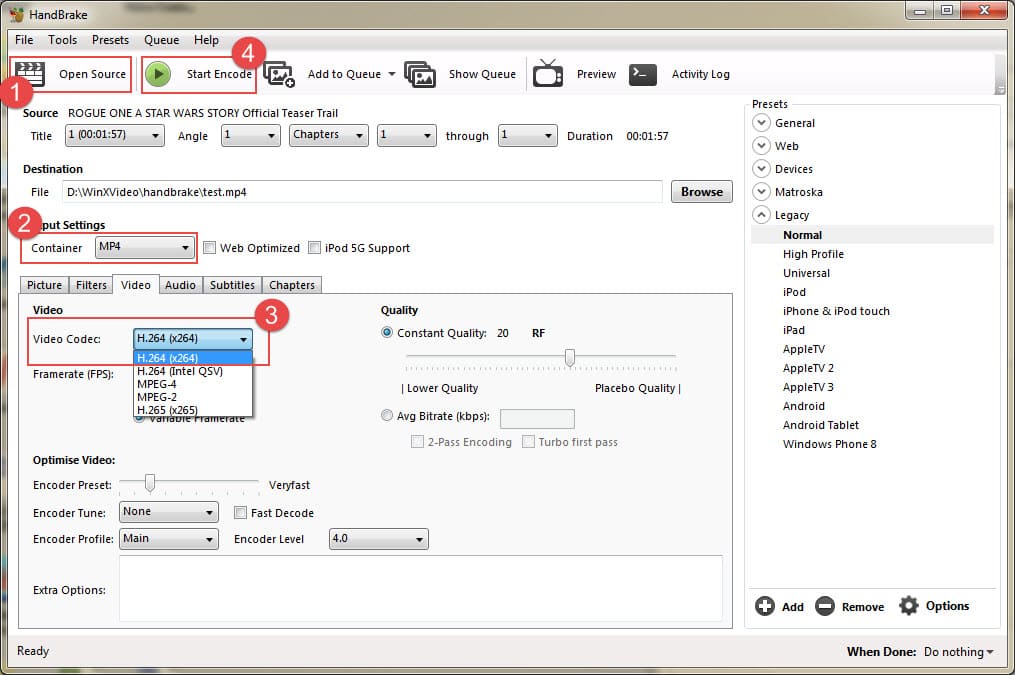Screen dimensions: 1015x675
Task: Switch to the Subtitles tab
Action: point(232,285)
